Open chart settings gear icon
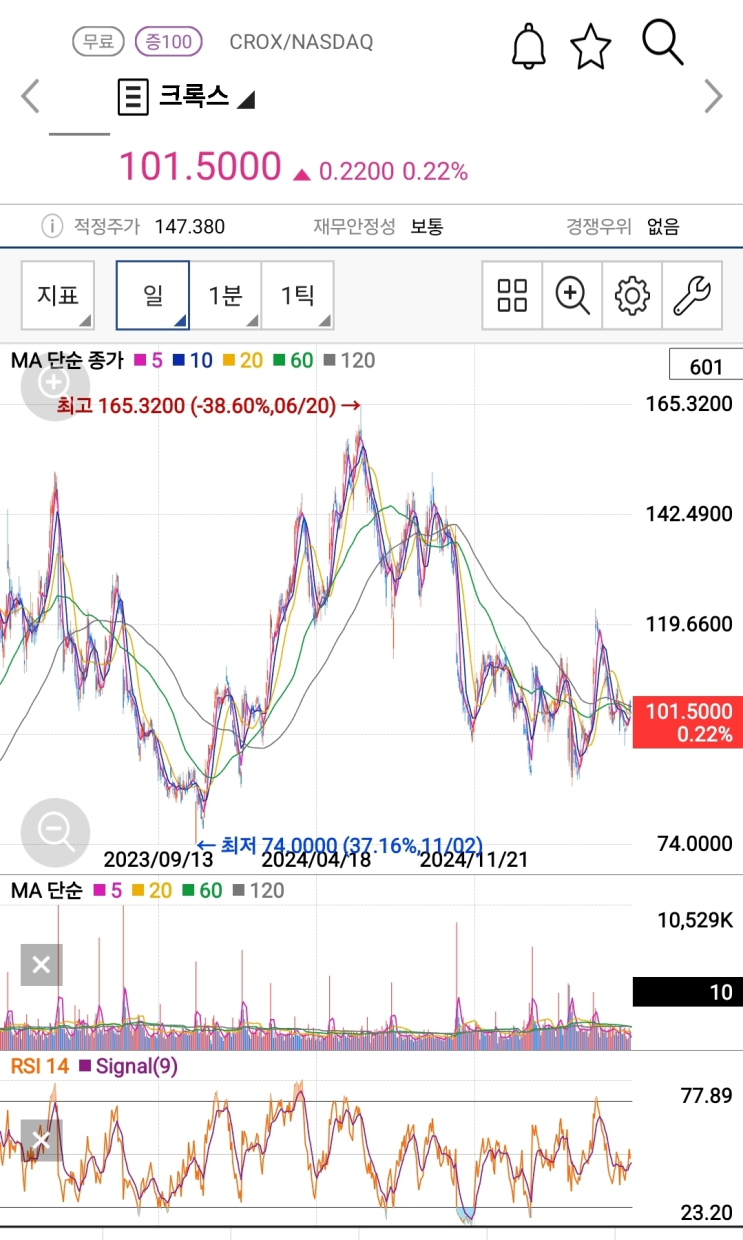 [x=632, y=295]
